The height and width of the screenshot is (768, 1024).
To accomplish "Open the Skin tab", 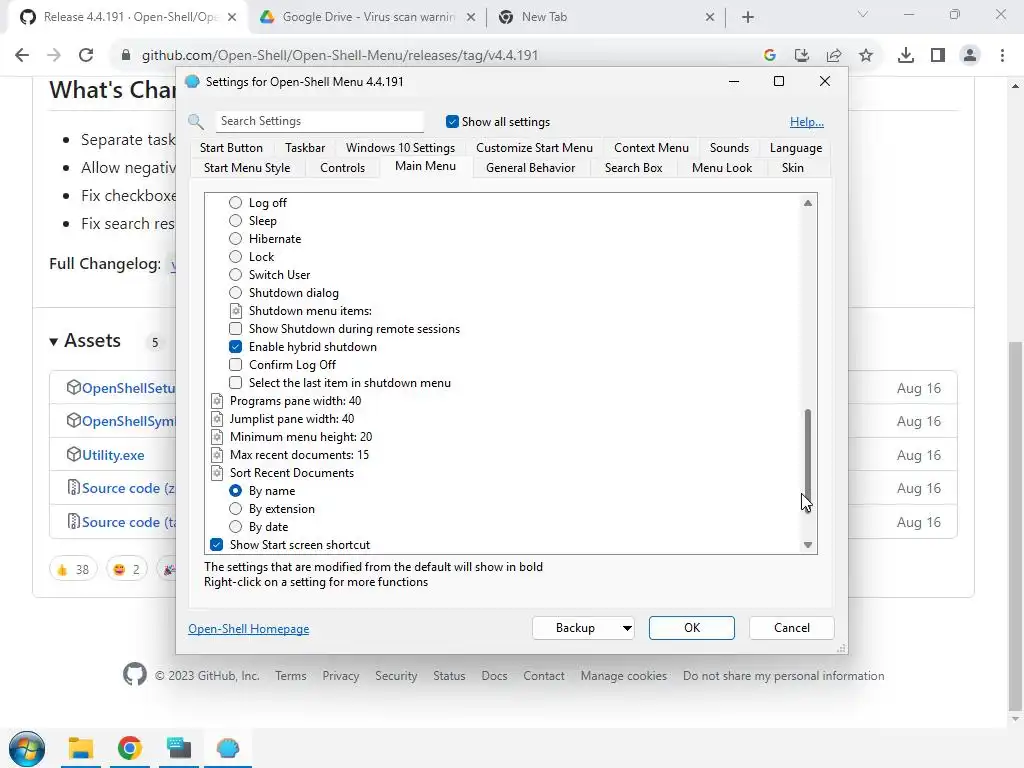I will click(x=793, y=168).
